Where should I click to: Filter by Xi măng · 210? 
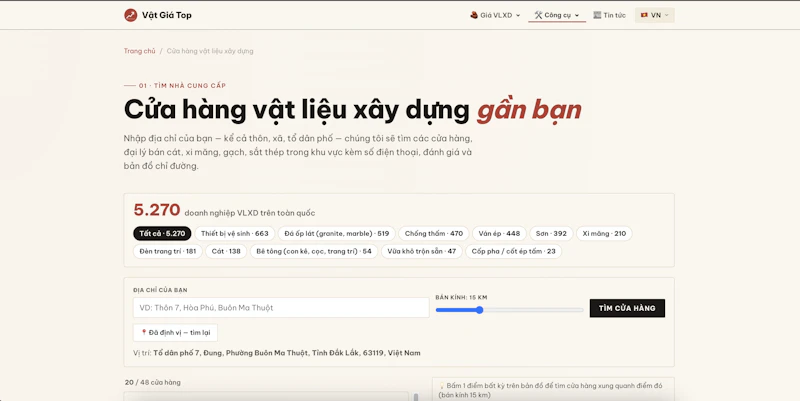pos(605,234)
